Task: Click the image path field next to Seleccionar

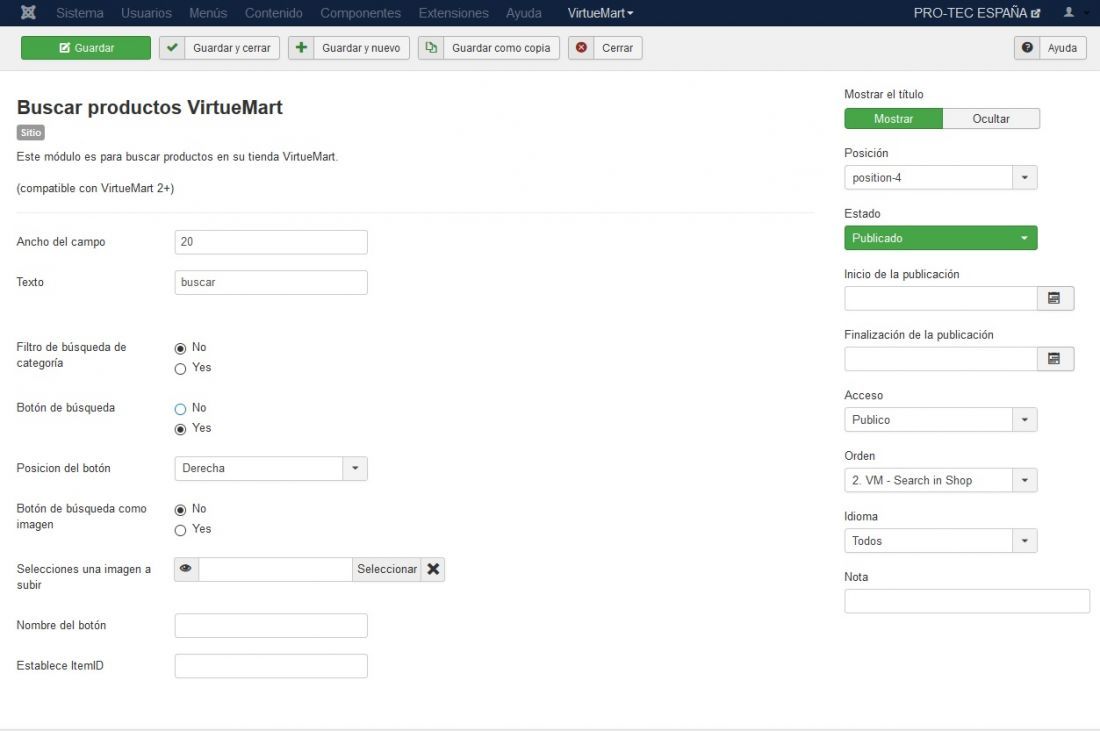Action: (x=275, y=569)
